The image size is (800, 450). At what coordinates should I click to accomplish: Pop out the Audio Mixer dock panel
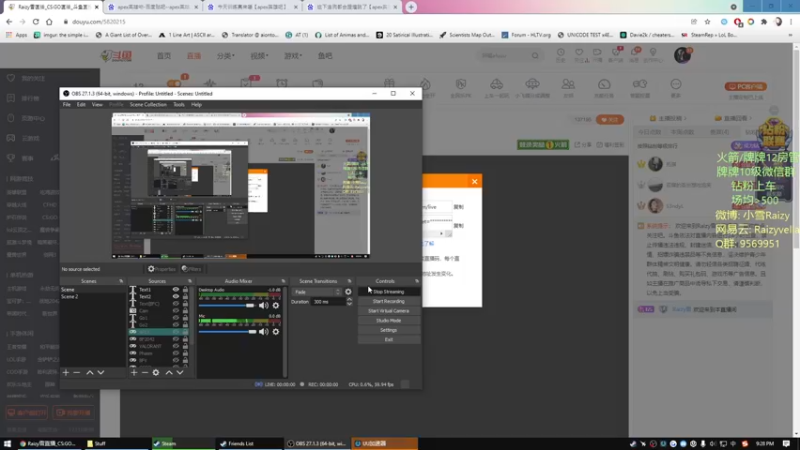283,281
